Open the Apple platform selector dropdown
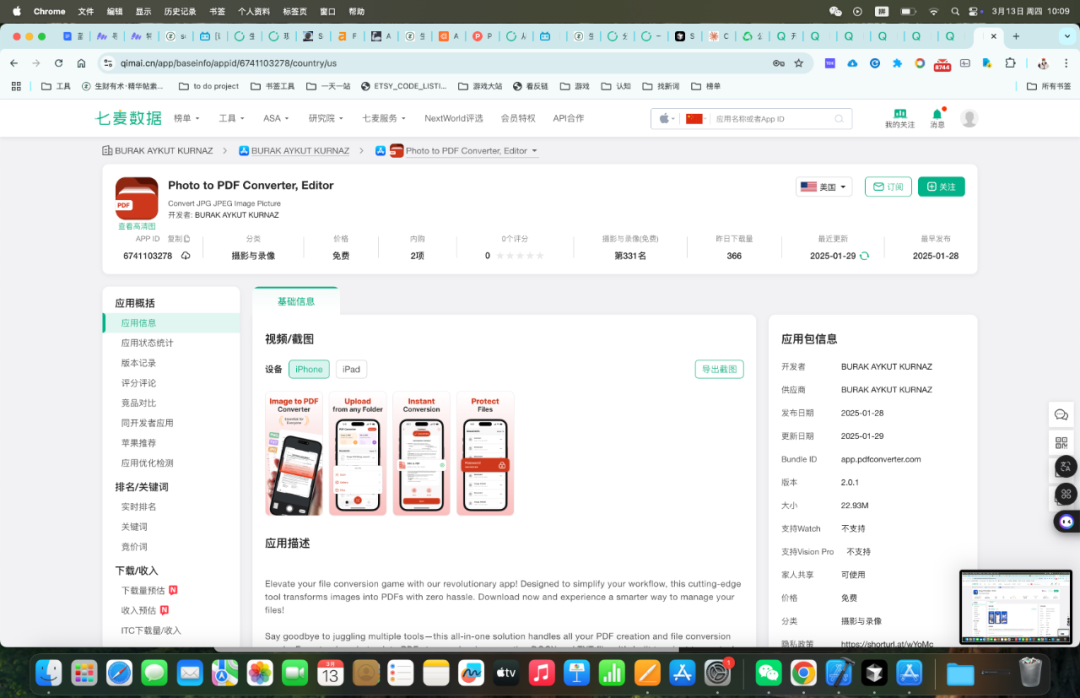 coord(667,119)
